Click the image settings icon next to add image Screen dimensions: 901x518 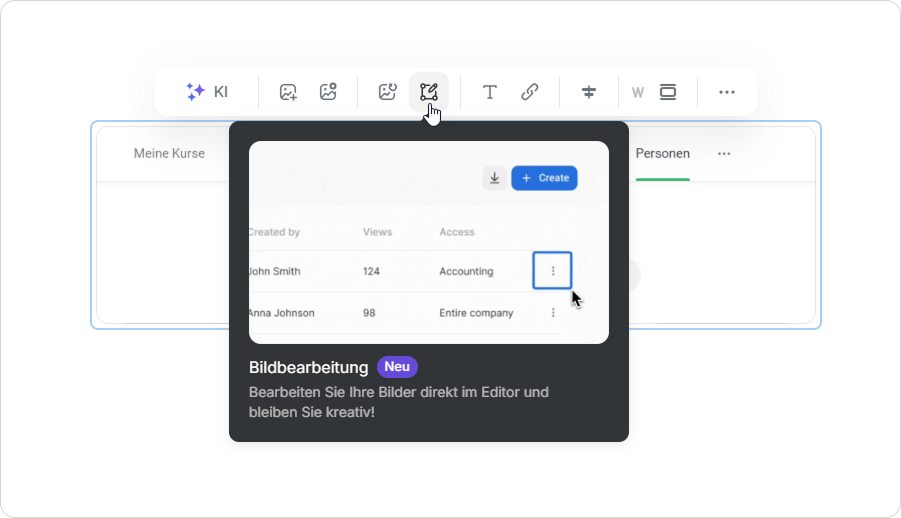pyautogui.click(x=328, y=92)
